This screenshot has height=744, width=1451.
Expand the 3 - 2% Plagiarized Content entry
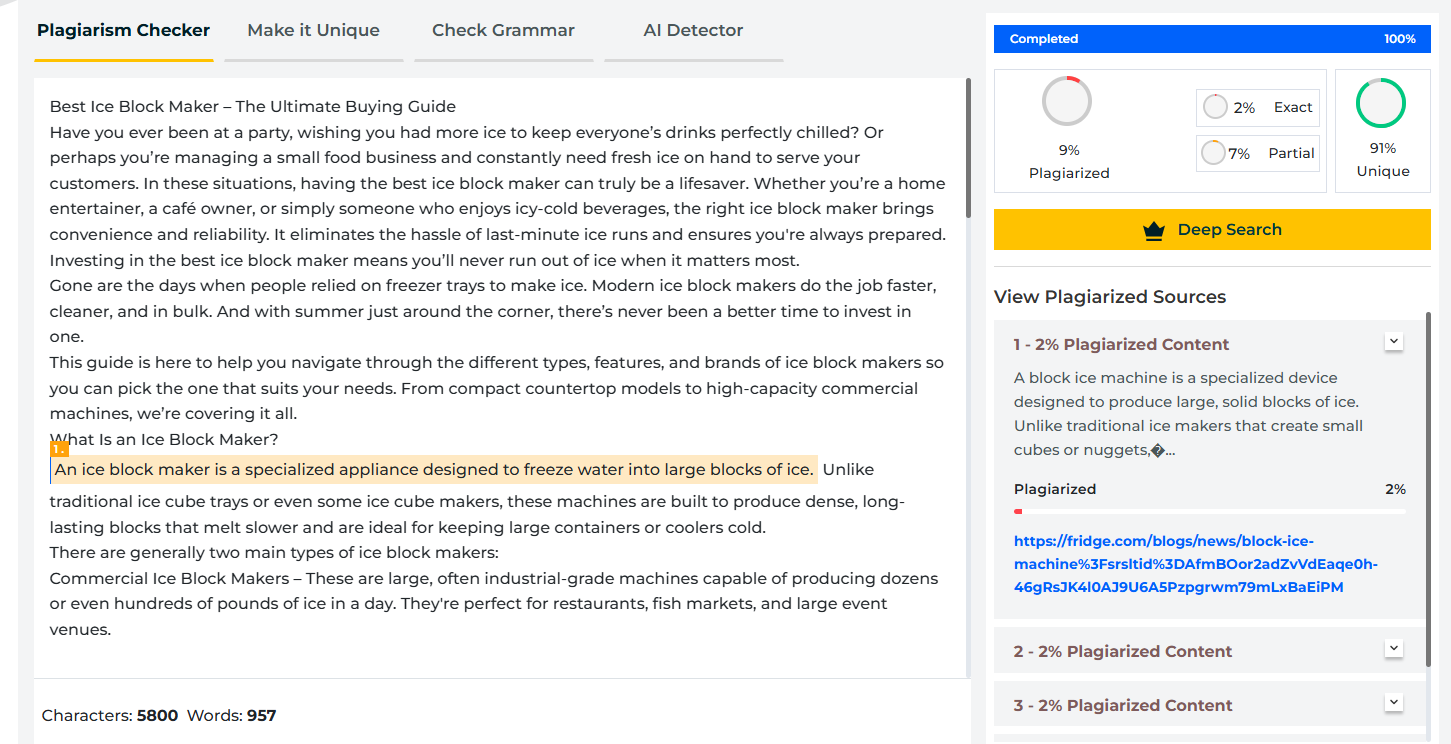1394,703
